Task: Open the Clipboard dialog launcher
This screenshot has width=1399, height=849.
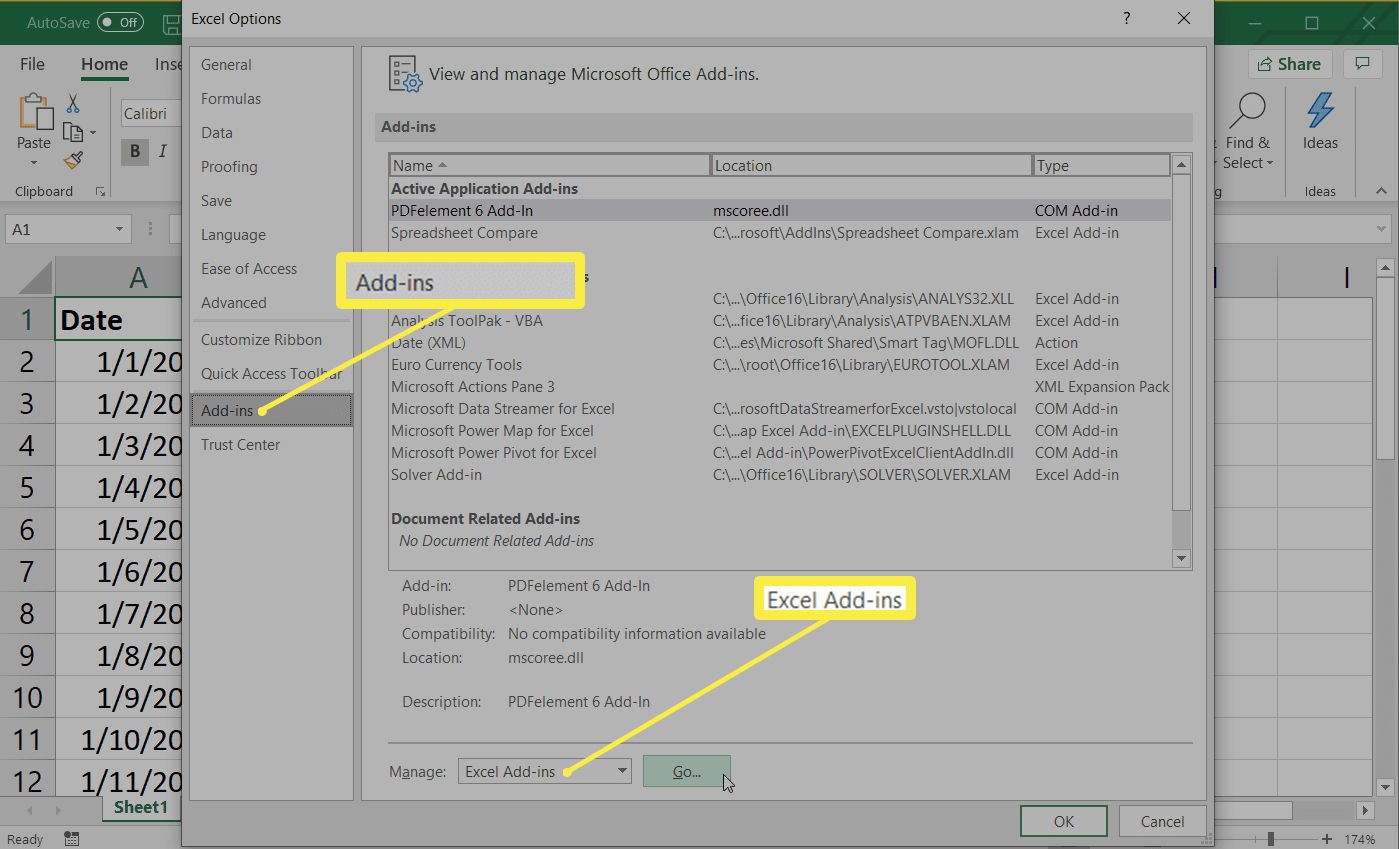Action: (99, 191)
